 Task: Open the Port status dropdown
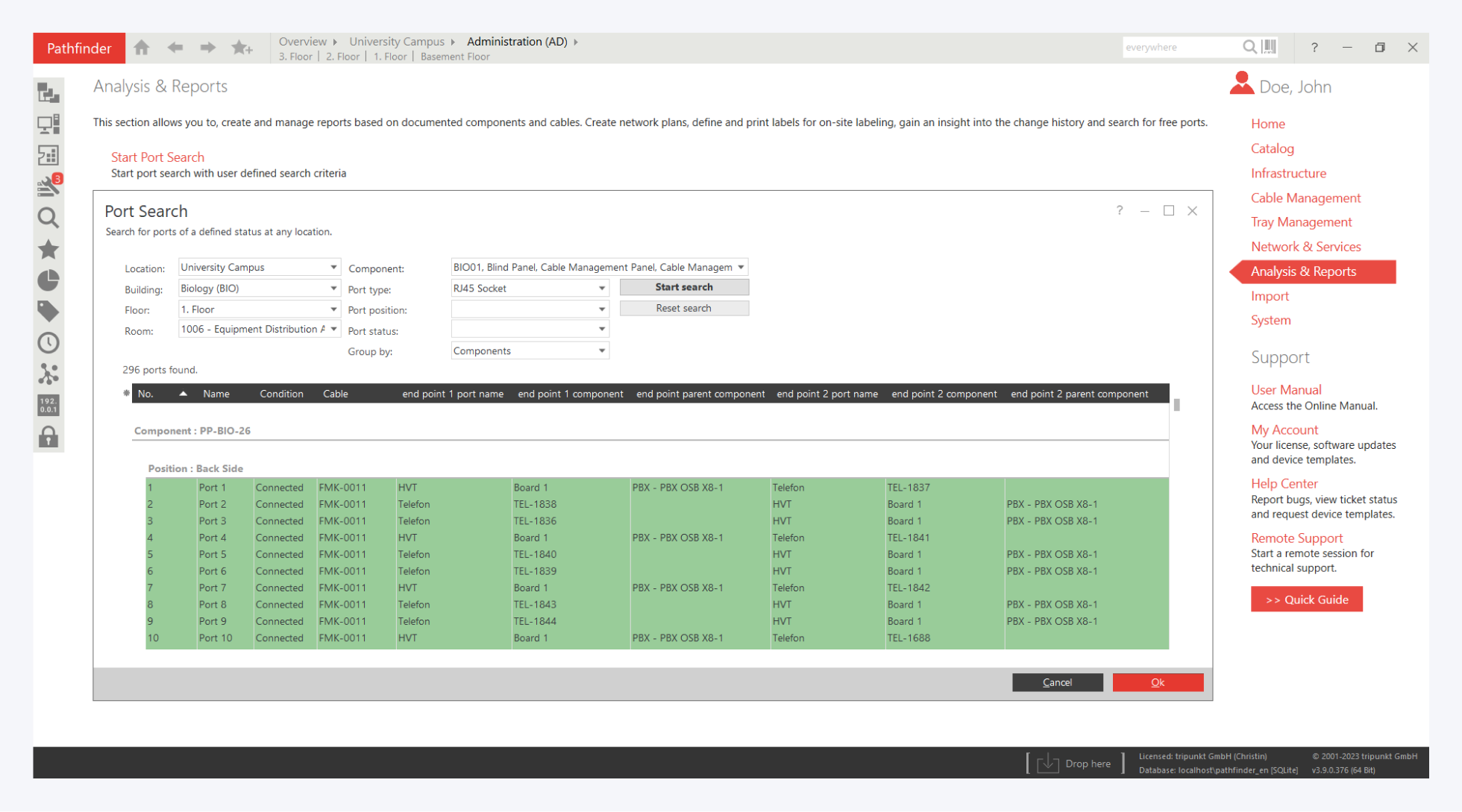pos(601,330)
